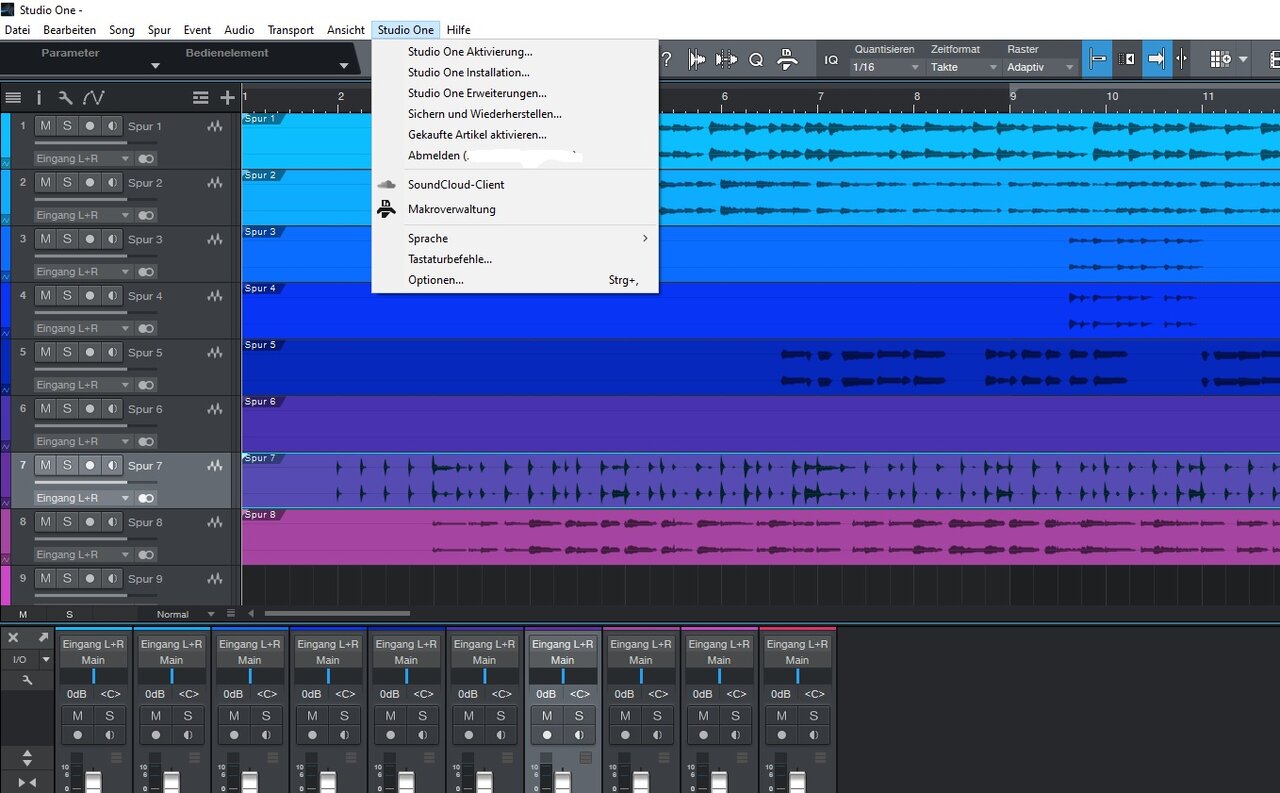Screen dimensions: 1280x793
Task: Click the toolbar icon next to the question mark
Action: (697, 60)
